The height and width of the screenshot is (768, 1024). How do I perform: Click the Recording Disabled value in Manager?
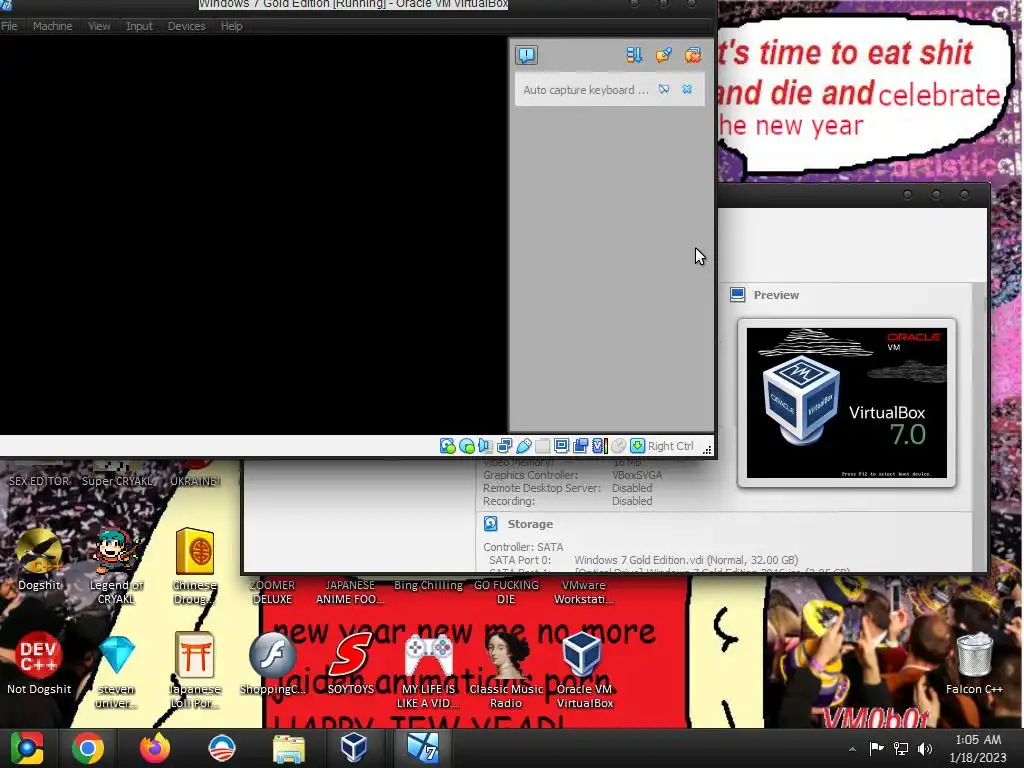point(632,502)
